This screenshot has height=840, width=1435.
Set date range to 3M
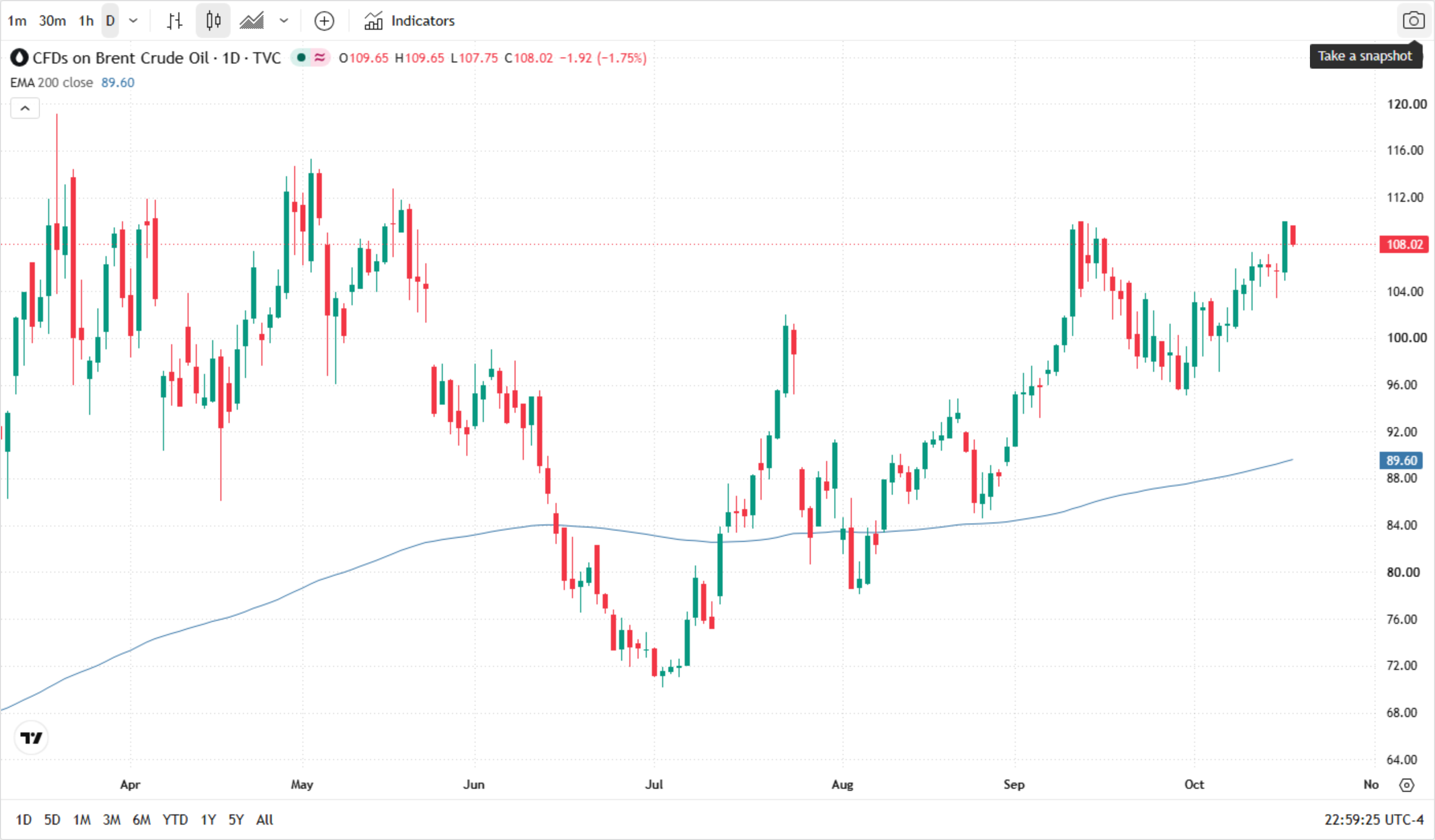coord(112,820)
